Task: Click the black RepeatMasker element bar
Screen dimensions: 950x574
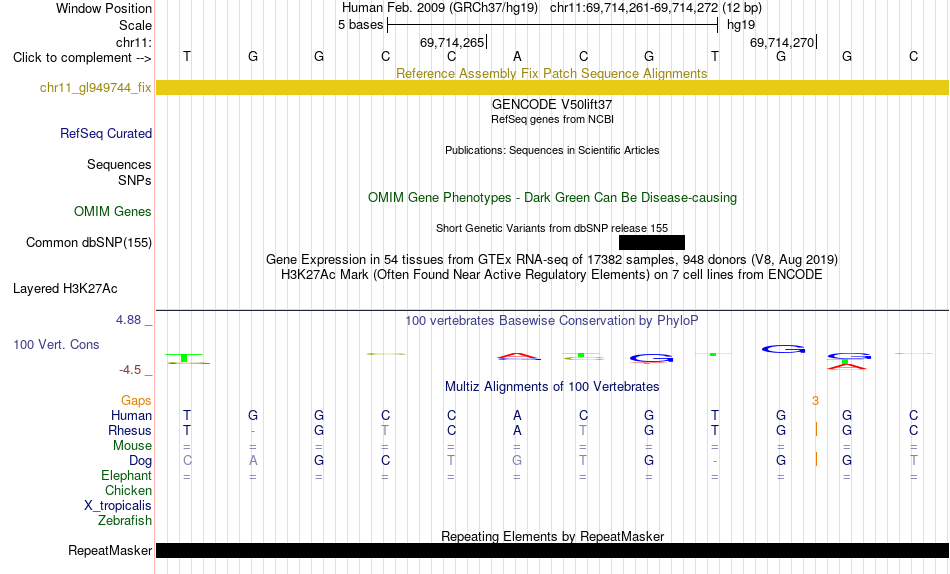Action: click(x=553, y=550)
